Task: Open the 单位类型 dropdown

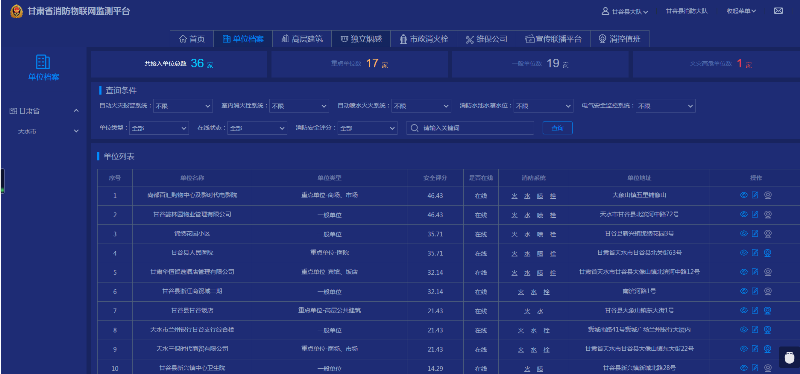Action: click(x=159, y=128)
